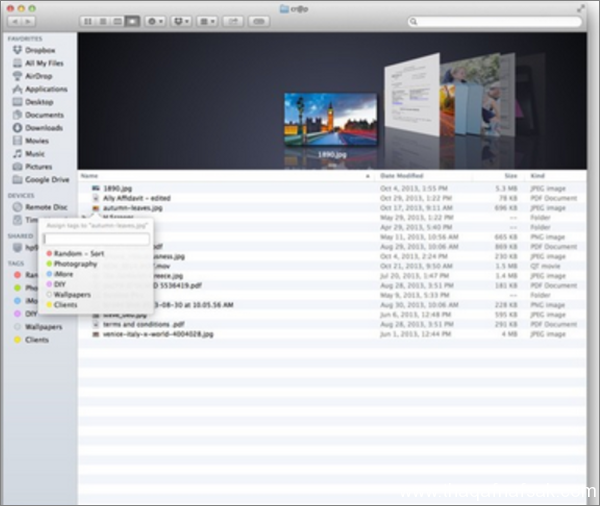The height and width of the screenshot is (506, 600).
Task: Open Downloads in sidebar
Action: coord(38,128)
